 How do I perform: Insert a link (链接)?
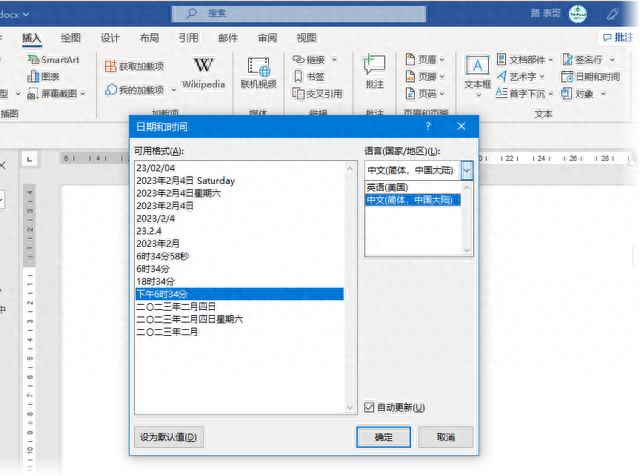(309, 60)
